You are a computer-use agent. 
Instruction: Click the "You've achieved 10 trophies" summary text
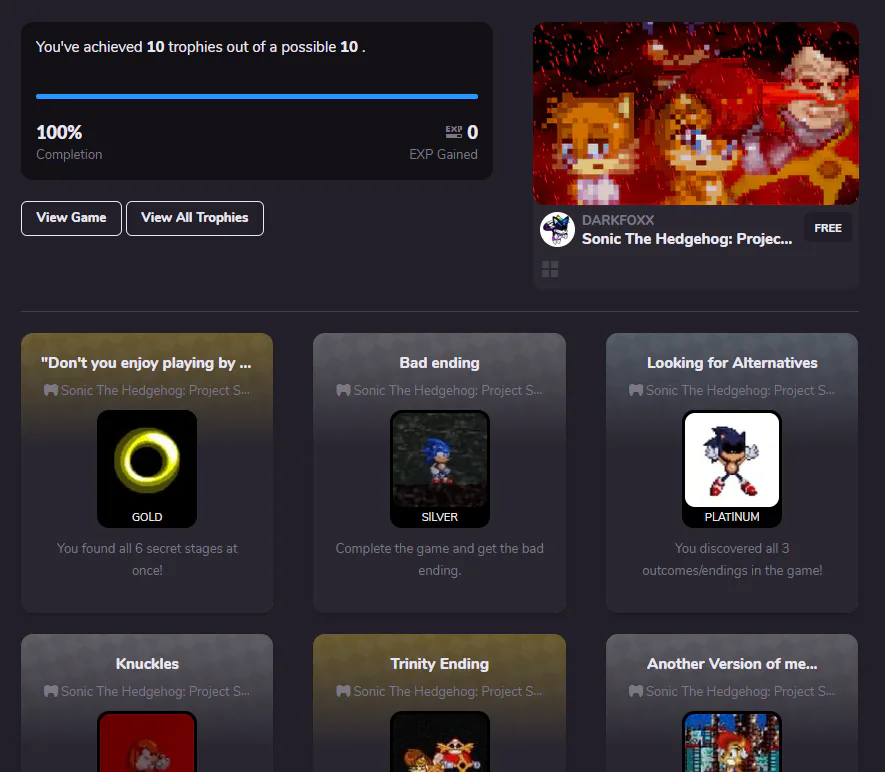(x=200, y=47)
